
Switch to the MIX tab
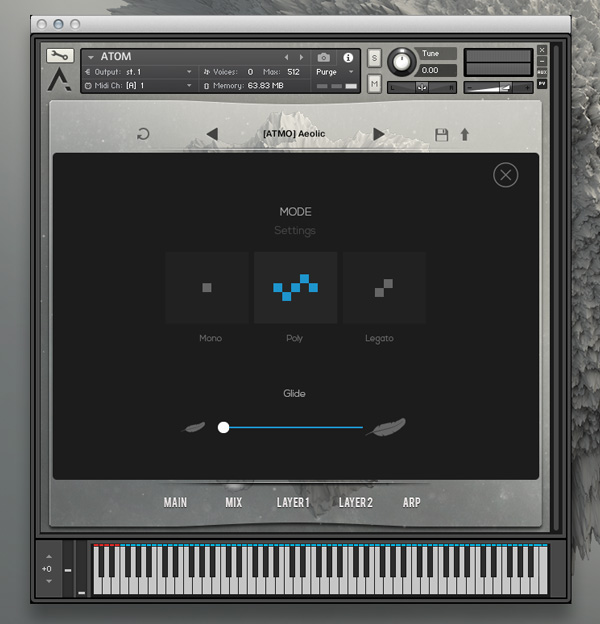tap(234, 503)
